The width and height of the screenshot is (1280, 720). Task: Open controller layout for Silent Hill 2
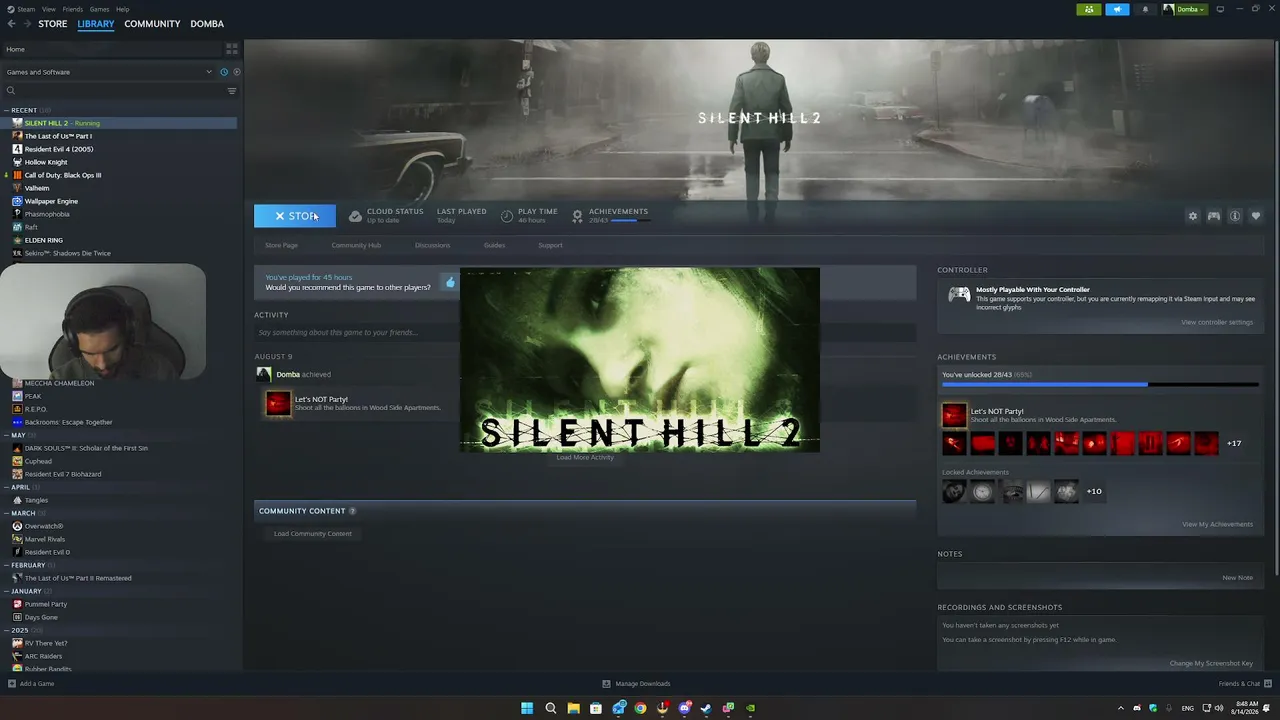(x=1213, y=216)
